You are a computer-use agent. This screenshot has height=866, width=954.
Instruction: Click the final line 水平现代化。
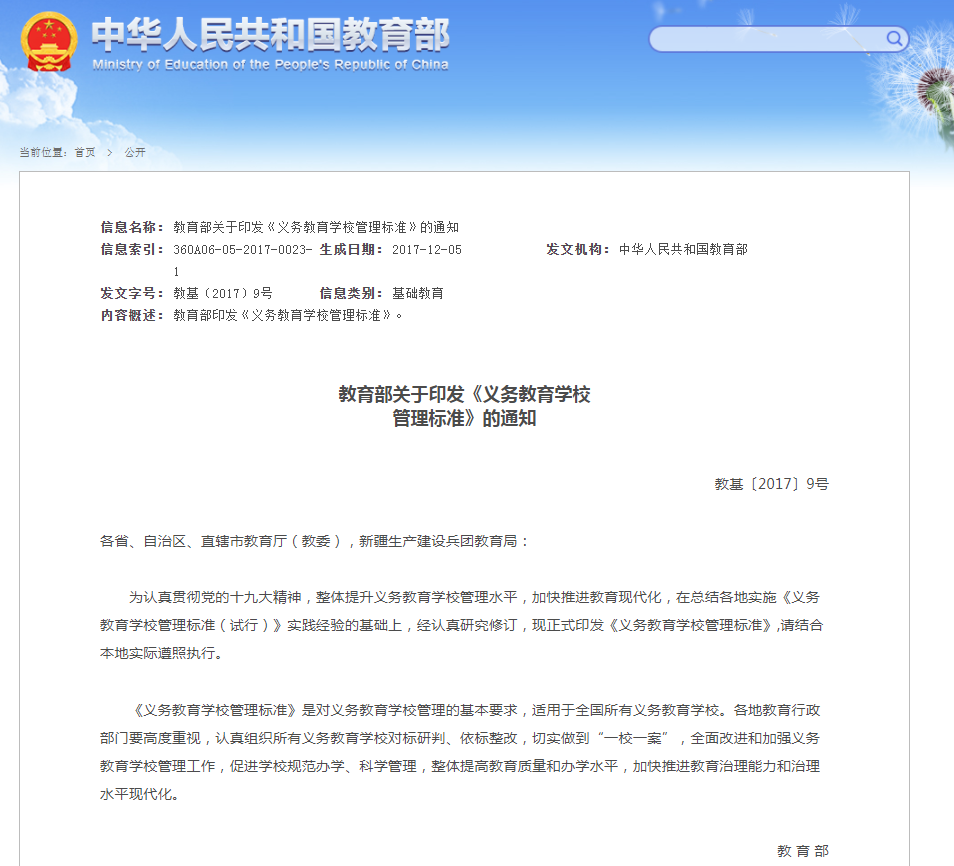tap(139, 794)
